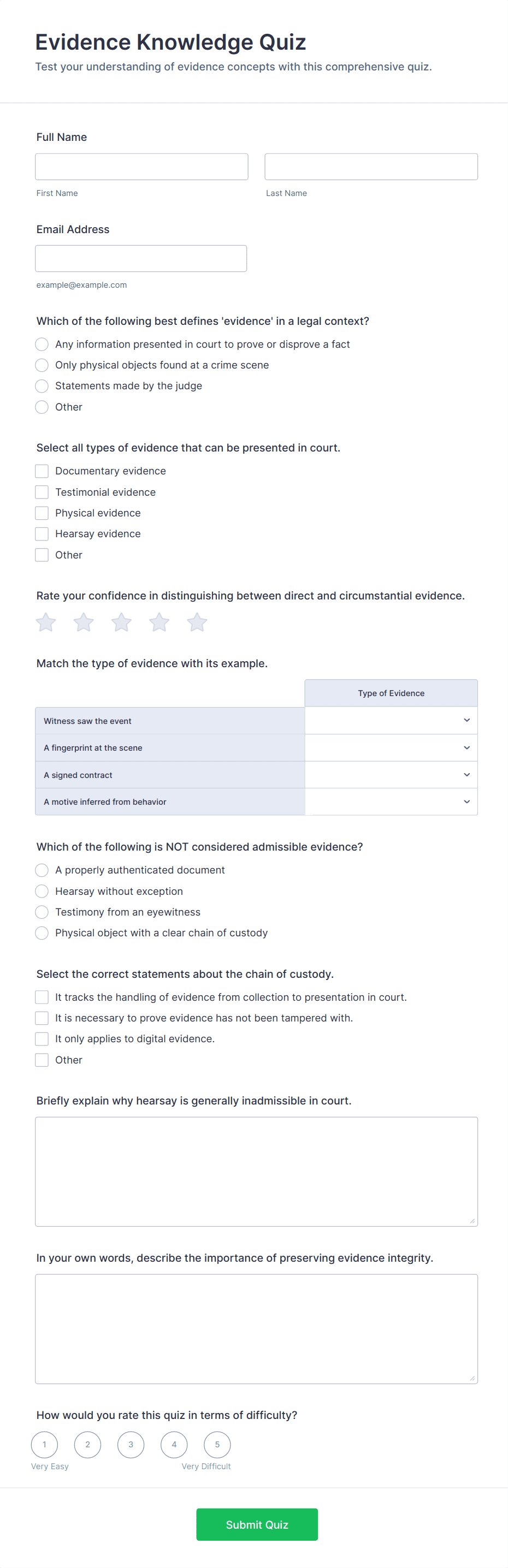Open 'A signed contract' evidence type dropdown

point(391,775)
